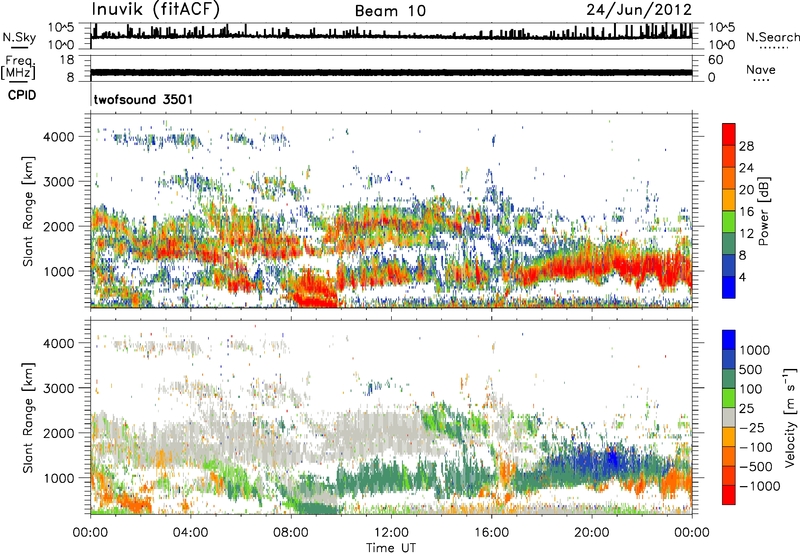Click the 'twofsound 3501' text
The height and width of the screenshot is (554, 800).
(x=143, y=99)
